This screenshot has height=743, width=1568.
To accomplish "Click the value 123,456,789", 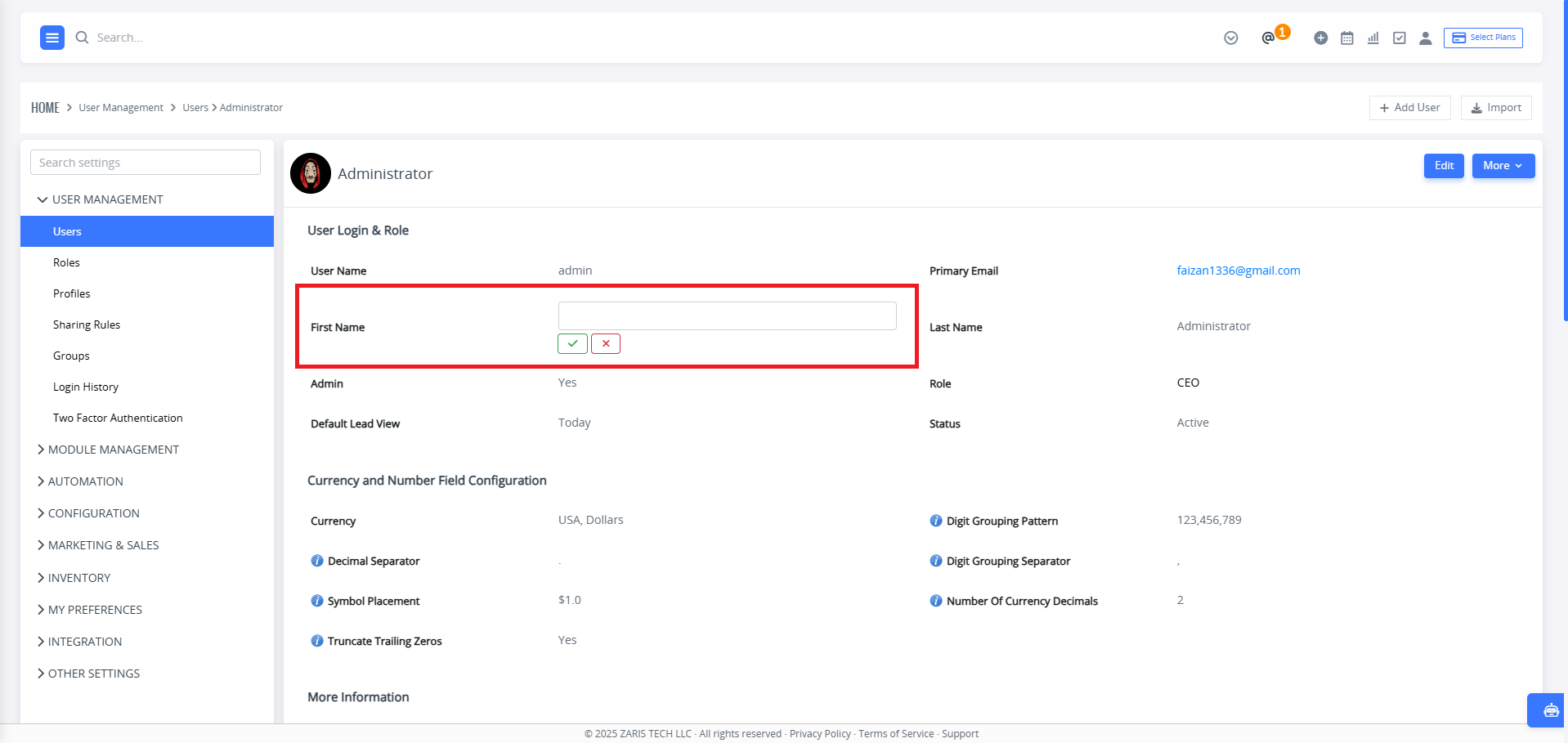I will click(1209, 520).
